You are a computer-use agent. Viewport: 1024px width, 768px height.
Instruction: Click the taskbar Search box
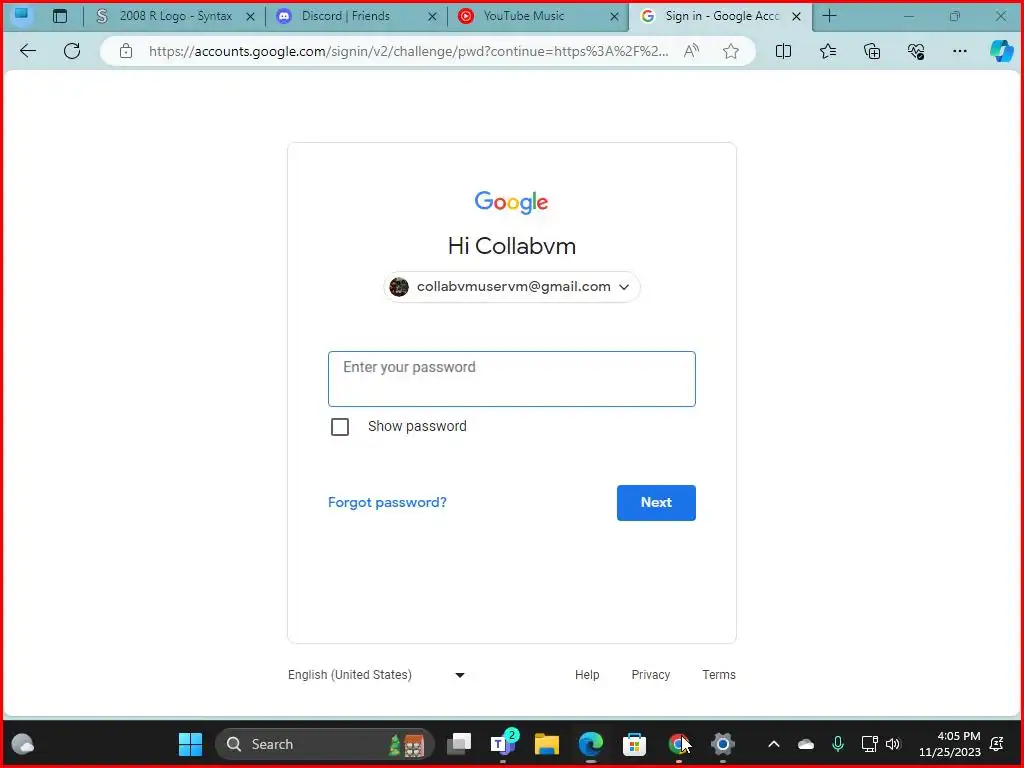[325, 744]
